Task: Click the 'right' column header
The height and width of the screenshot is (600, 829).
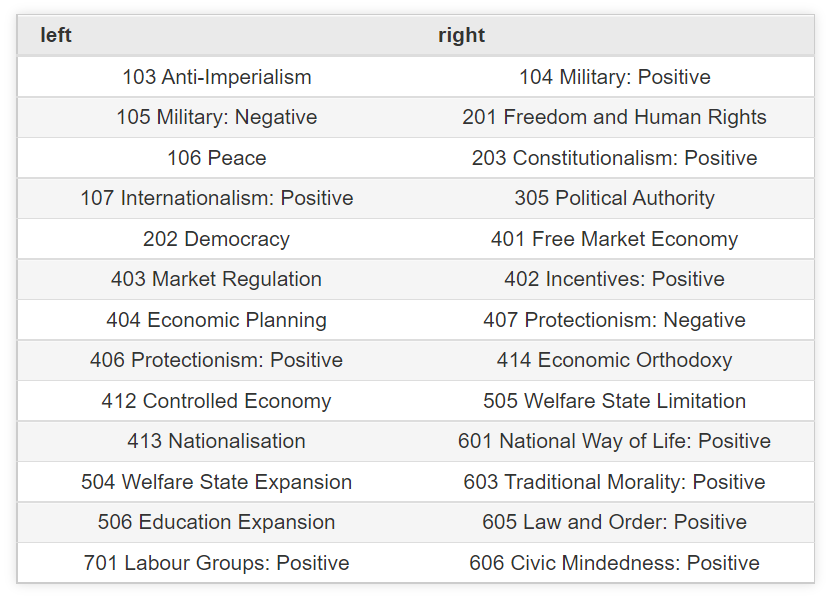Action: (461, 35)
